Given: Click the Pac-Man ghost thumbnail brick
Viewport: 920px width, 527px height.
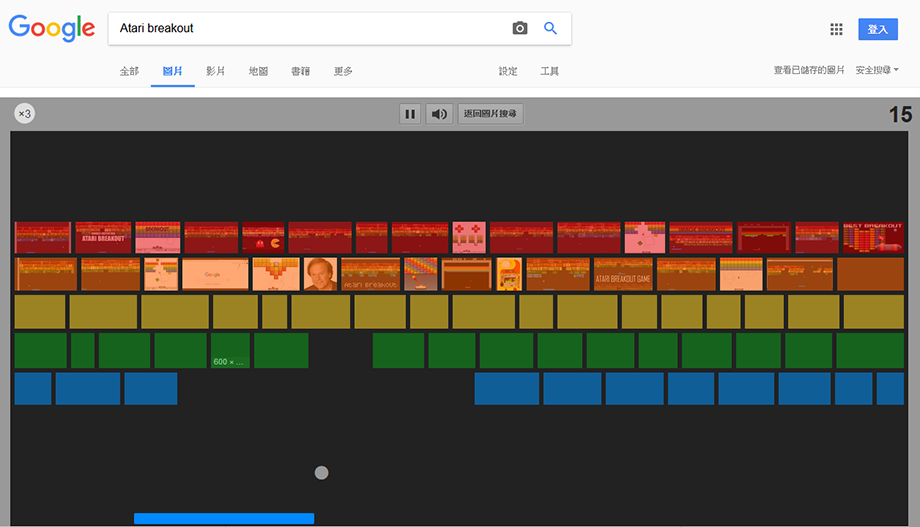Looking at the screenshot, I should tap(263, 237).
